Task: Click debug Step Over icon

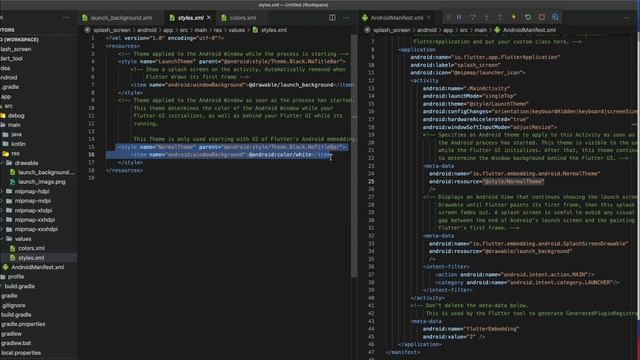Action: tap(473, 17)
